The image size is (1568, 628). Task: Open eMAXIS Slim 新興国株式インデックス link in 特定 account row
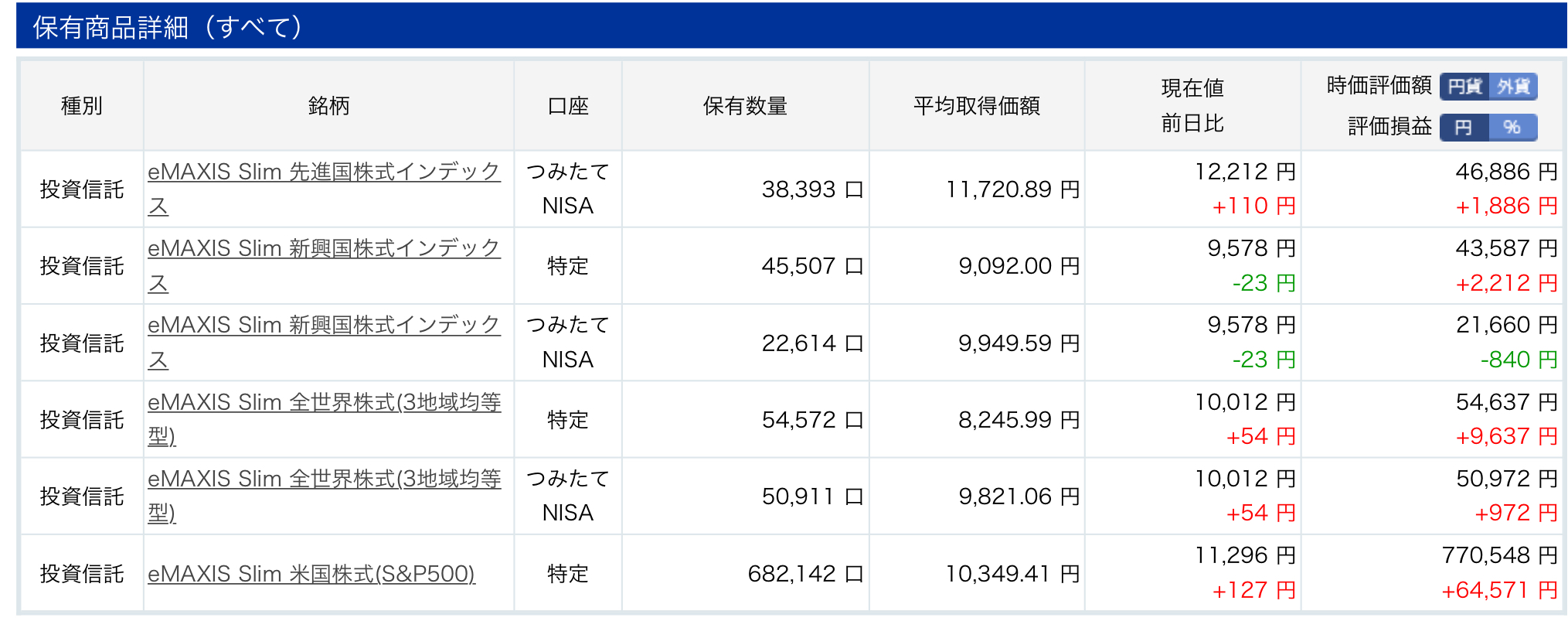(324, 265)
